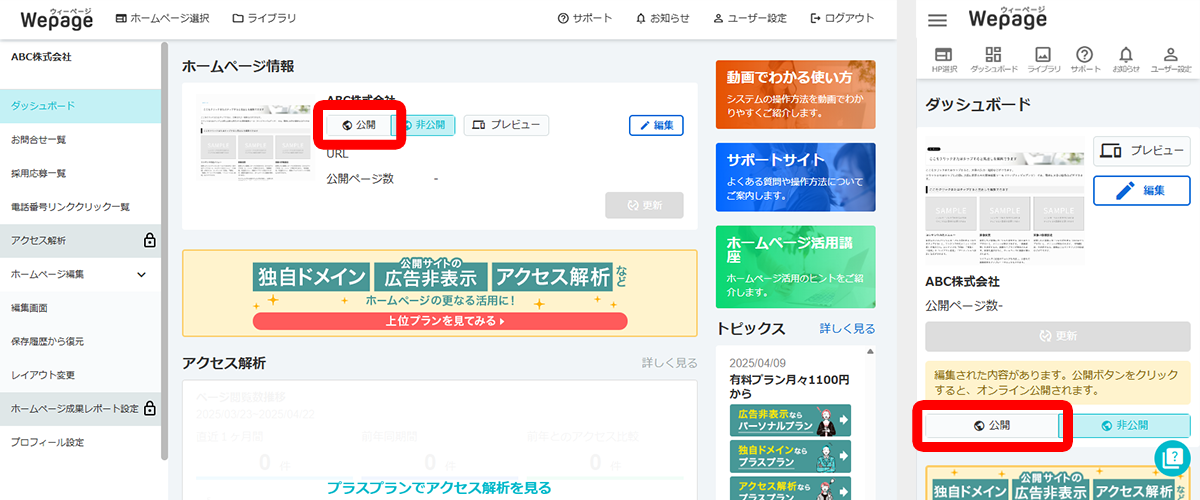Open the ダッシュボード grid icon in mobile toolbar
This screenshot has width=1200, height=500.
993,59
